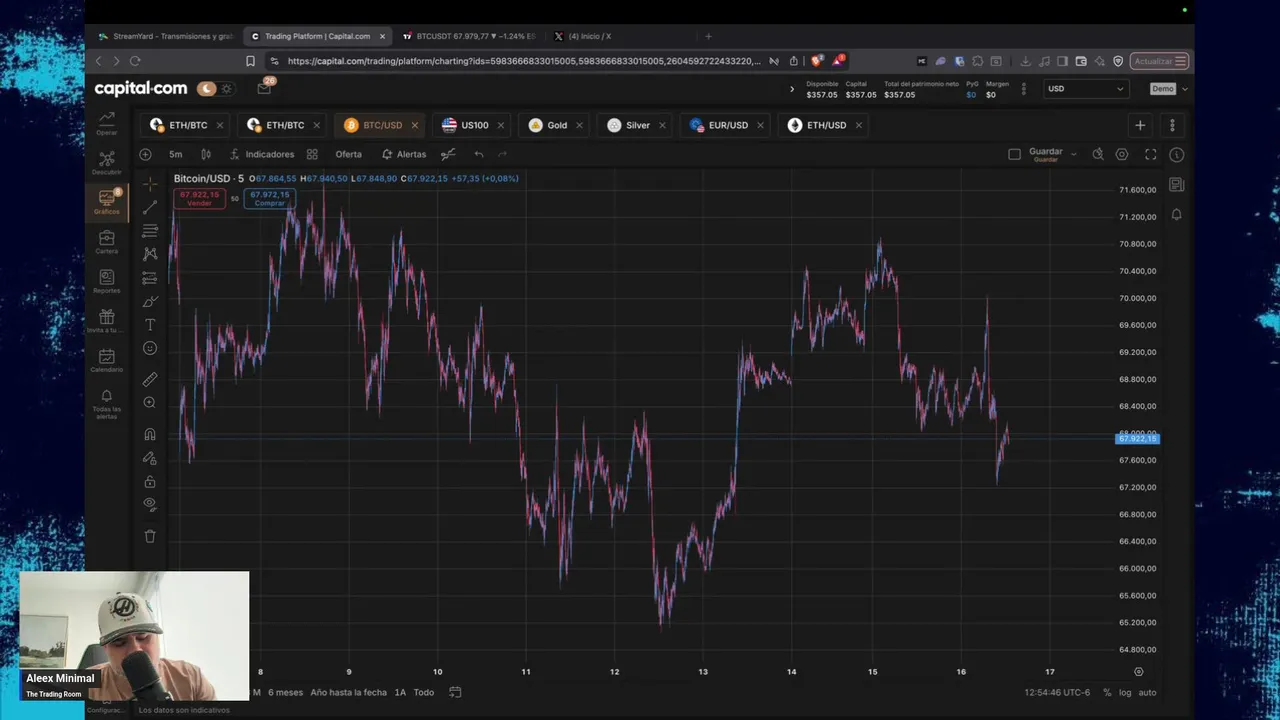Toggle the auto scale option
The image size is (1280, 720).
pyautogui.click(x=1147, y=692)
